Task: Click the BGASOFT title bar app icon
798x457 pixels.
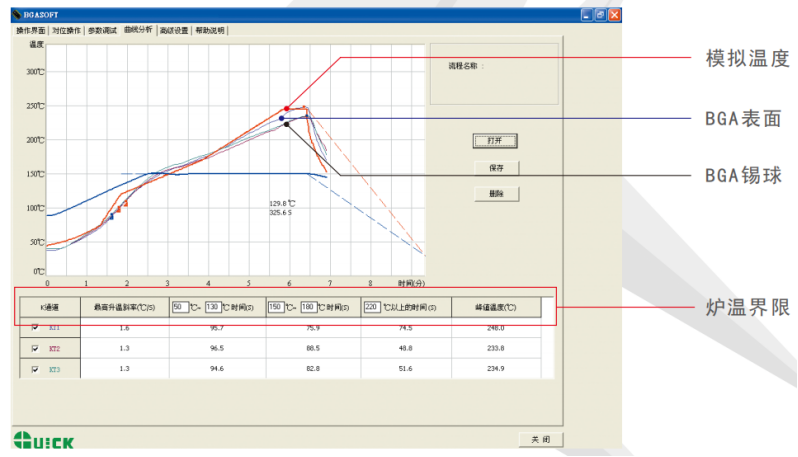Action: (16, 16)
